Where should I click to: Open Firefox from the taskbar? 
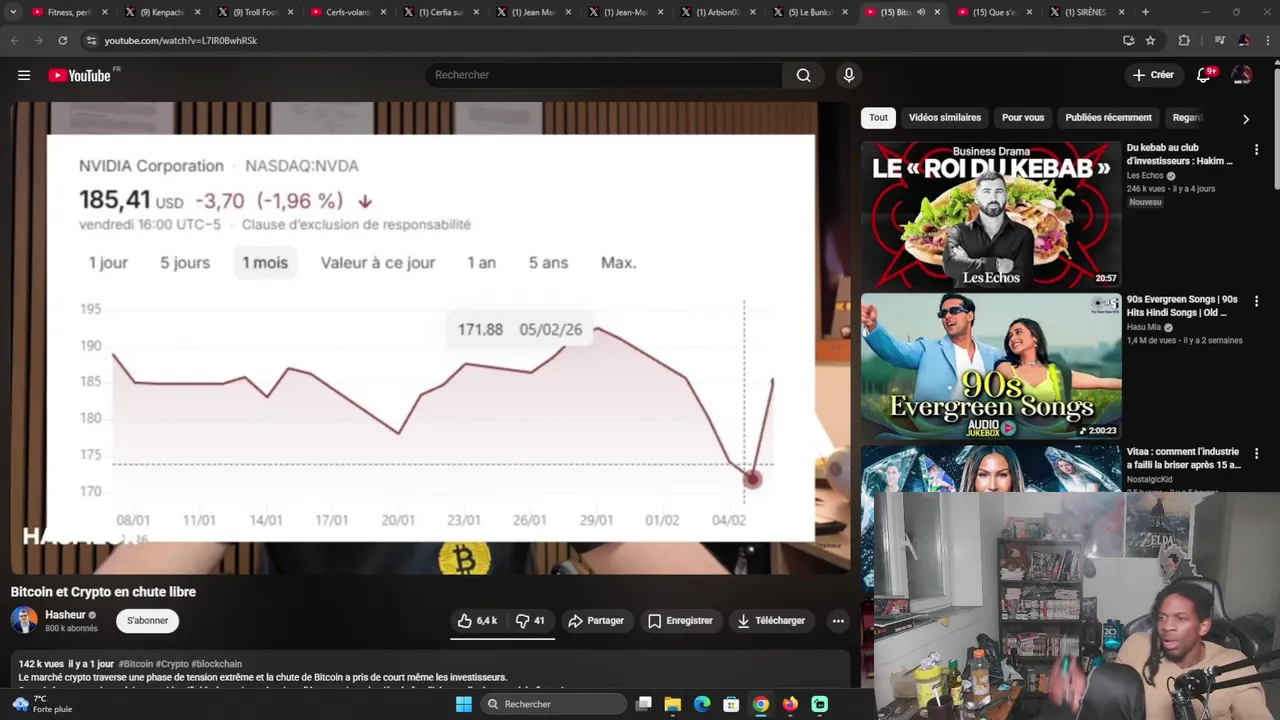pos(790,704)
